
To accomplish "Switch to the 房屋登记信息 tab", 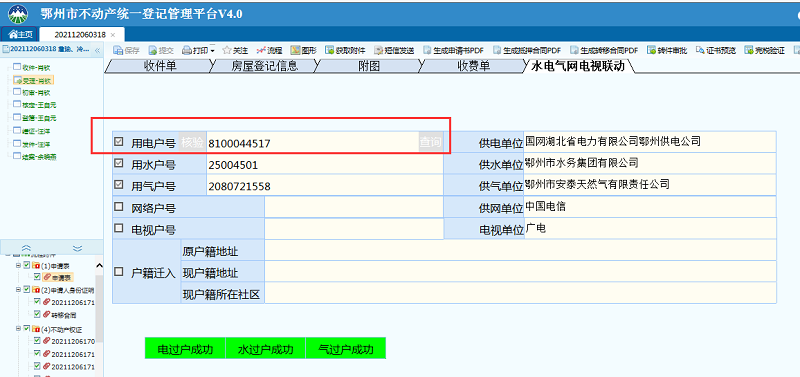I will click(264, 66).
